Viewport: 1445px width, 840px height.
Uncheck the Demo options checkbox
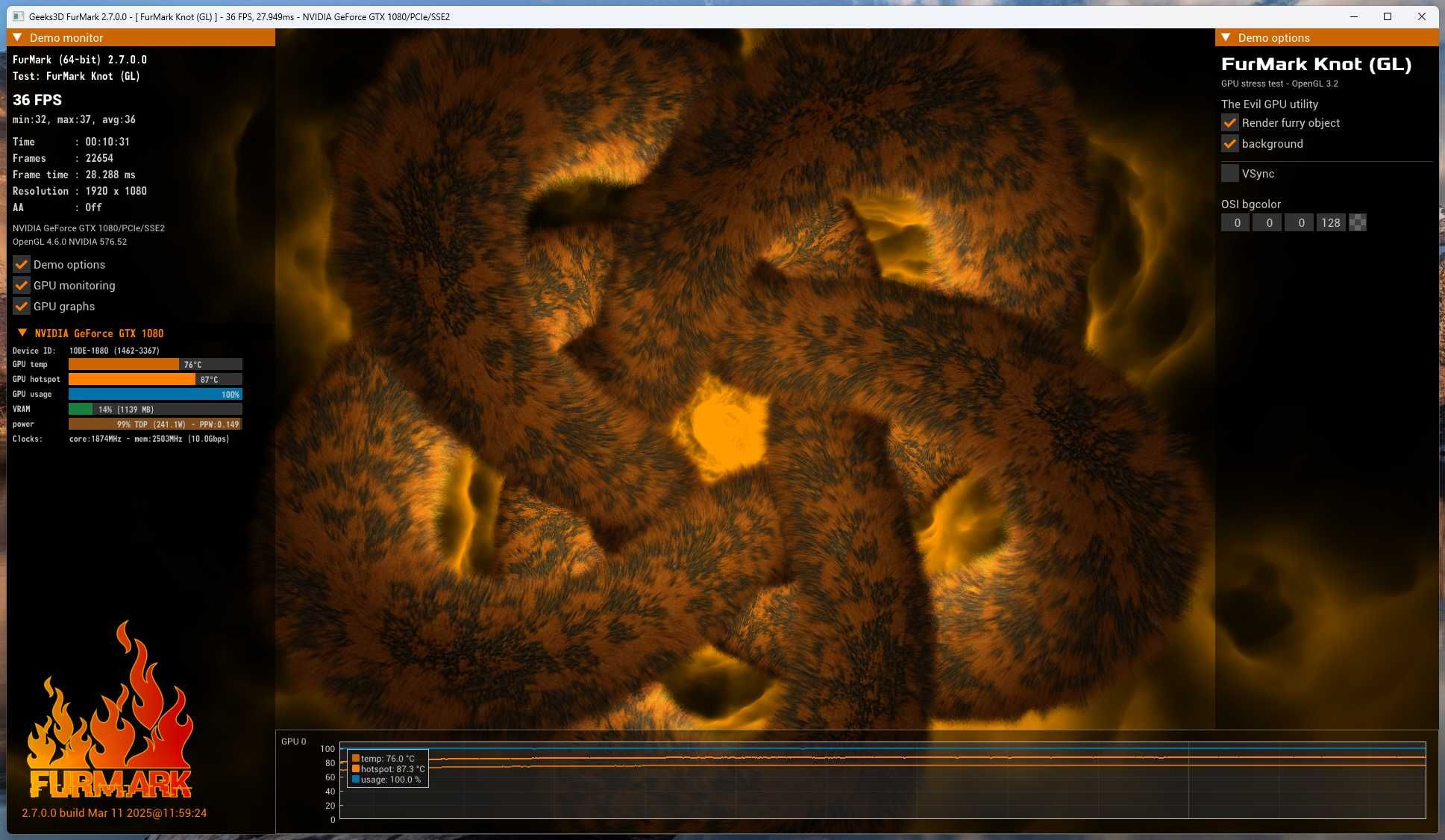[22, 264]
